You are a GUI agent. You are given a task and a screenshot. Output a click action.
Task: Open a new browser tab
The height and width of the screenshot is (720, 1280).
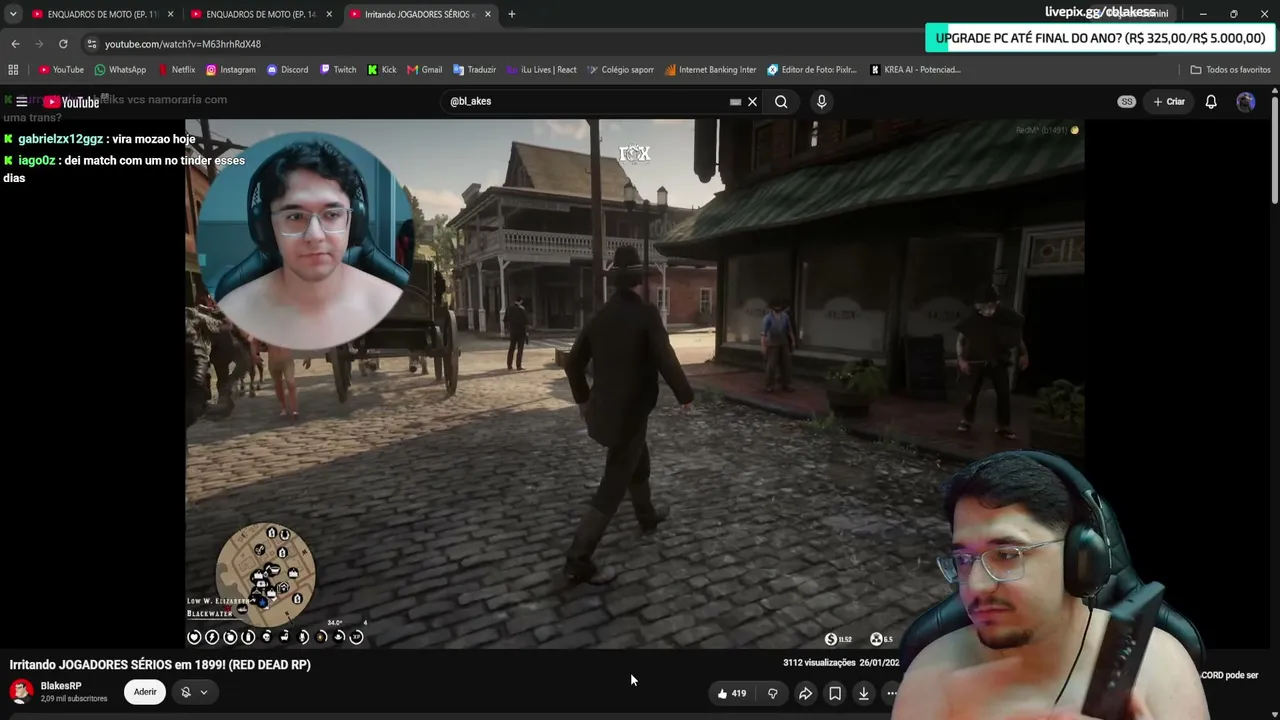tap(511, 14)
